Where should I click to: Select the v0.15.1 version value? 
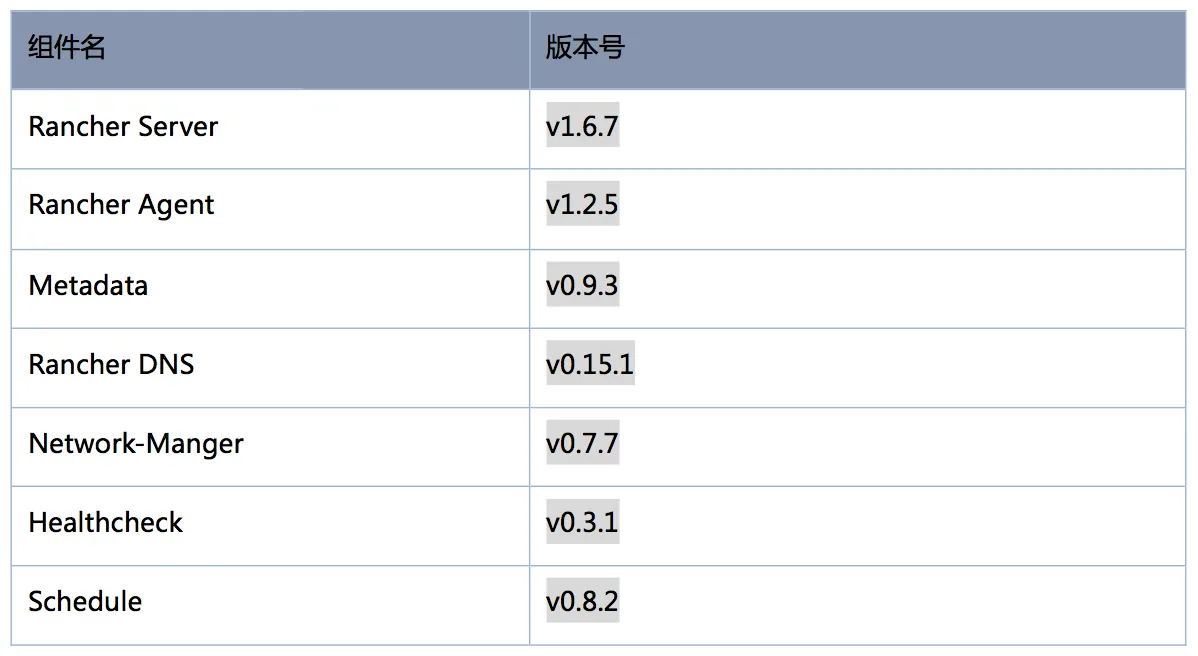pos(590,364)
